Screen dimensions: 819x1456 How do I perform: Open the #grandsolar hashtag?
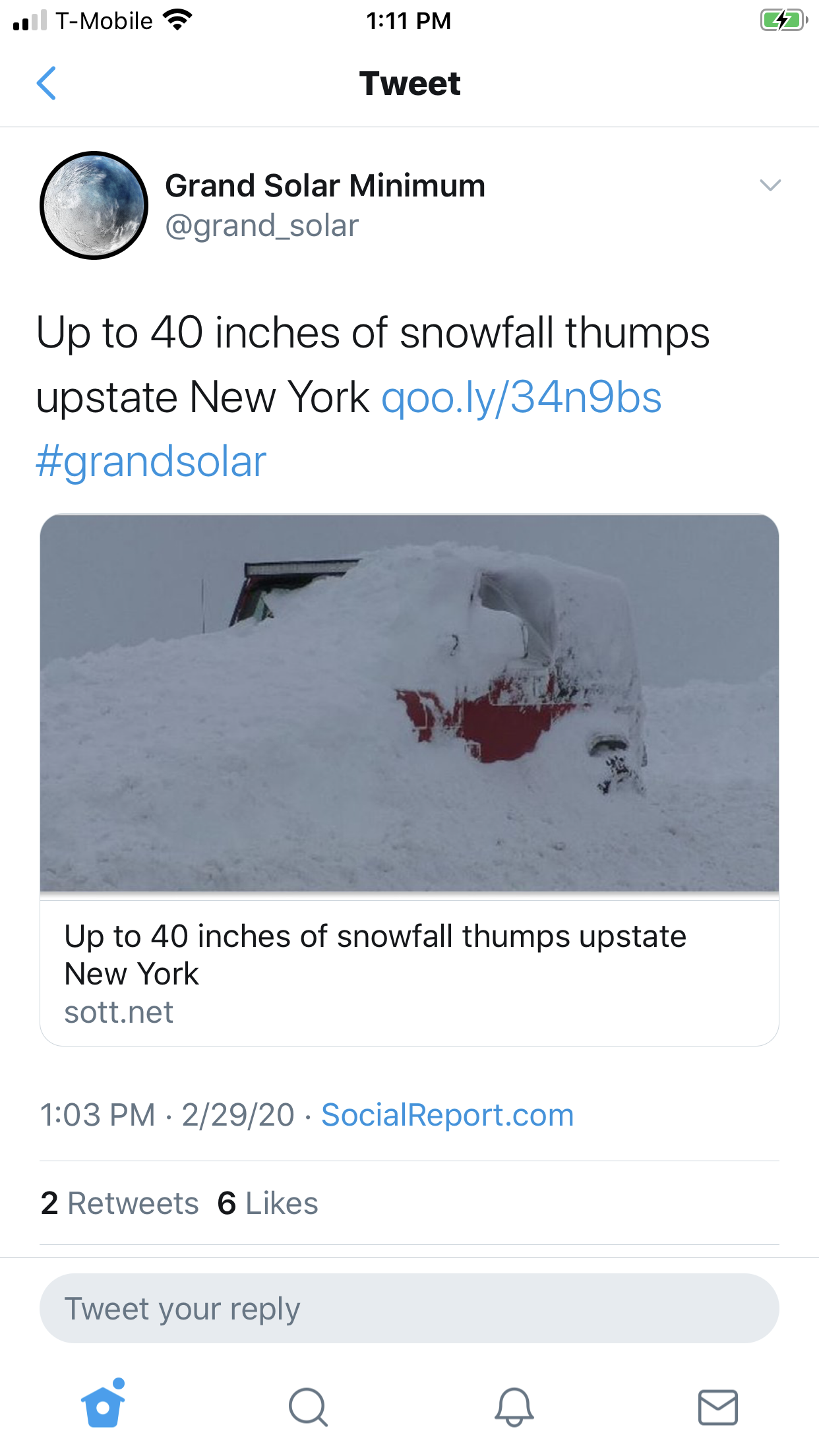pyautogui.click(x=151, y=462)
